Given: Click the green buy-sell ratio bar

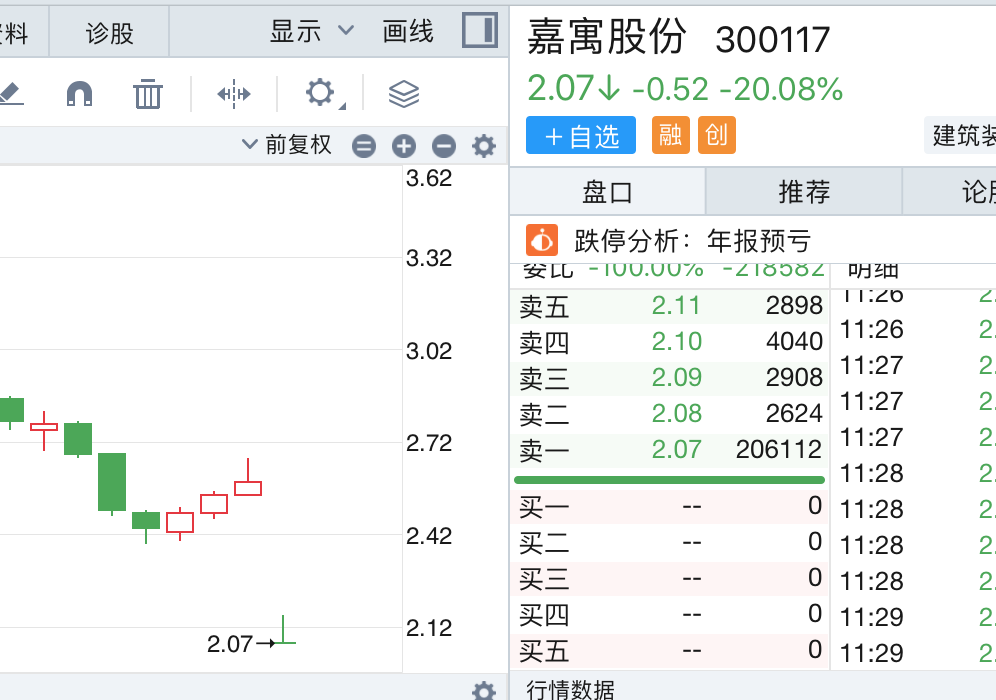Looking at the screenshot, I should [670, 480].
